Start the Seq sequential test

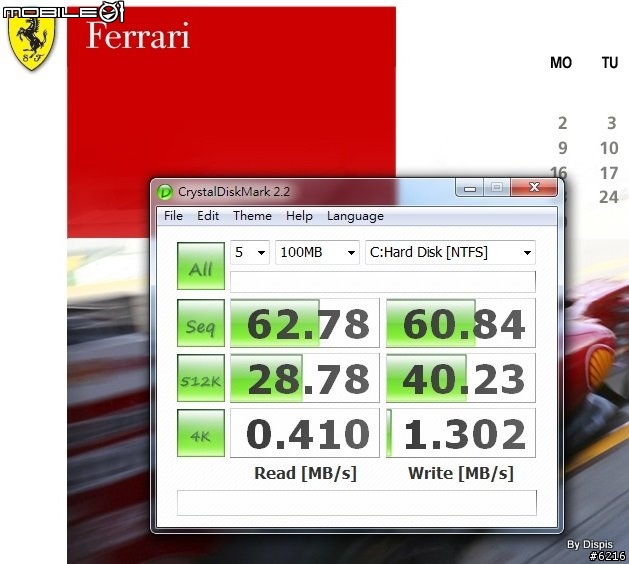coord(201,323)
